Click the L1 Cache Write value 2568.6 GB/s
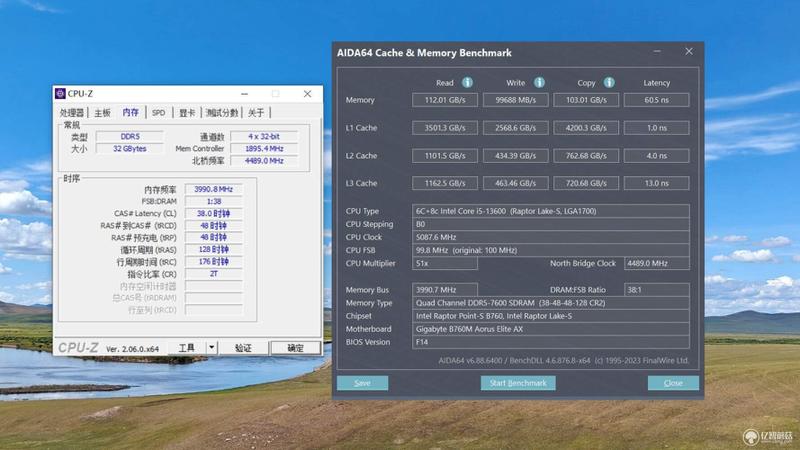Viewport: 800px width, 450px height. coord(515,128)
